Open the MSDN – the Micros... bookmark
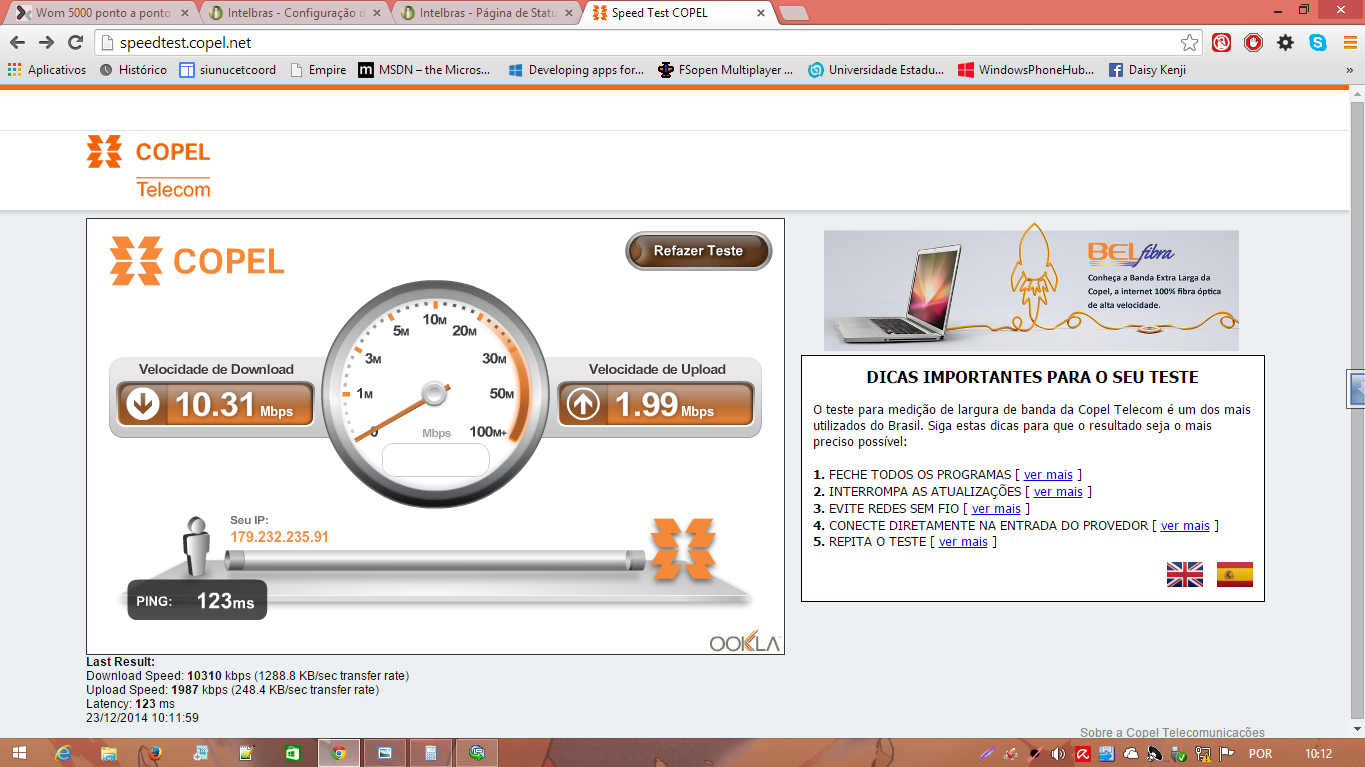 pyautogui.click(x=425, y=70)
